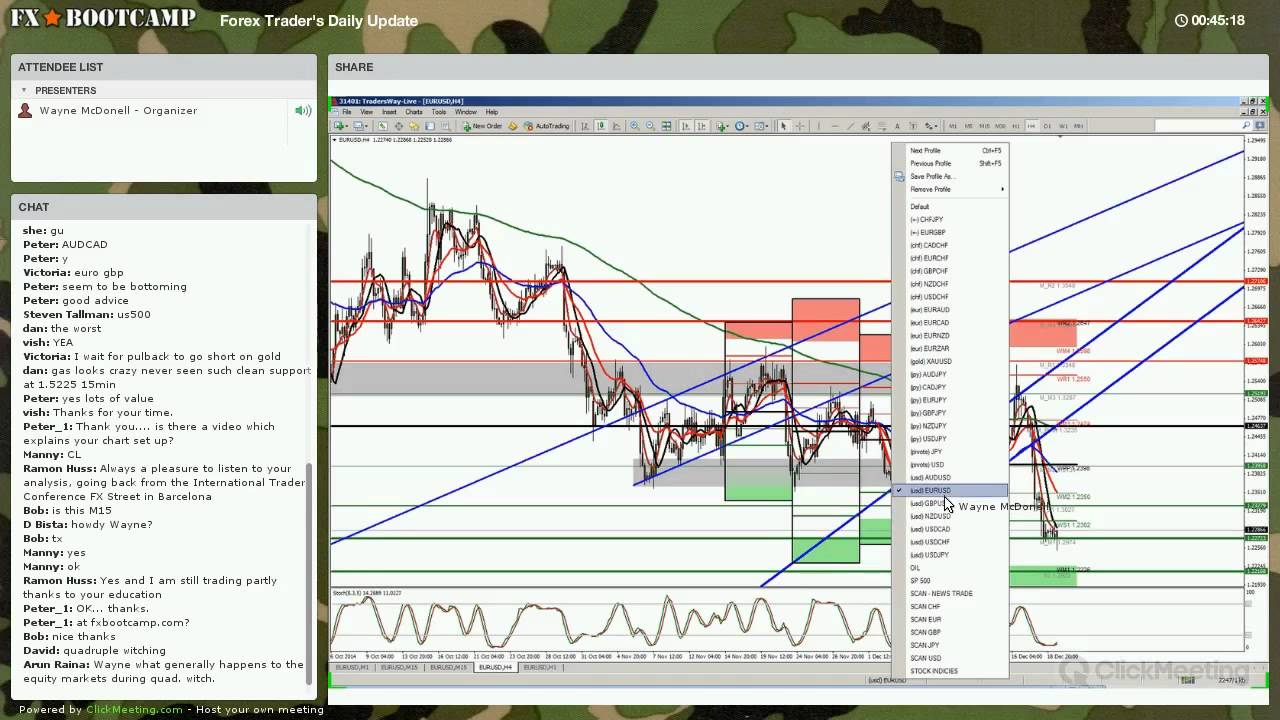The height and width of the screenshot is (720, 1280).
Task: Open the periods clock dropdown icon
Action: click(740, 126)
